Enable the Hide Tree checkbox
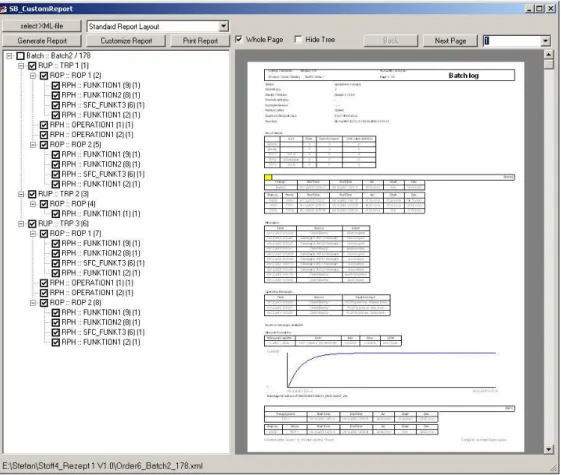The height and width of the screenshot is (475, 561). click(298, 39)
